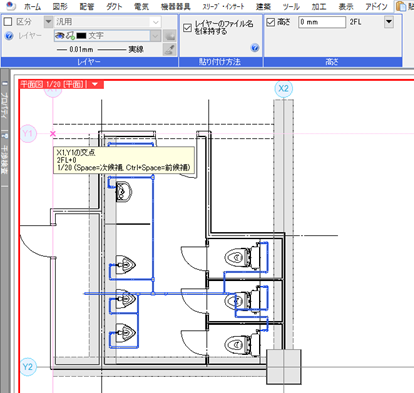Open the 配管 ribbon tab

point(87,6)
